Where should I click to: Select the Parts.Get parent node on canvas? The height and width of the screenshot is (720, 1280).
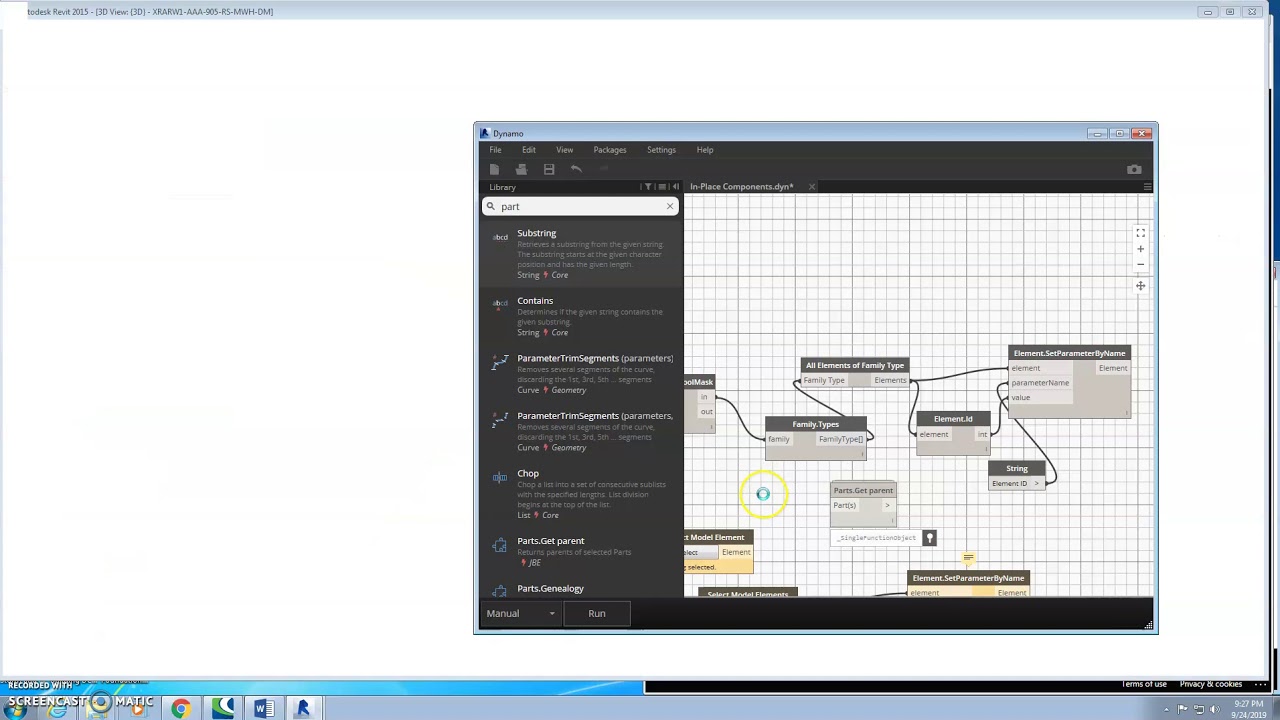click(x=863, y=491)
